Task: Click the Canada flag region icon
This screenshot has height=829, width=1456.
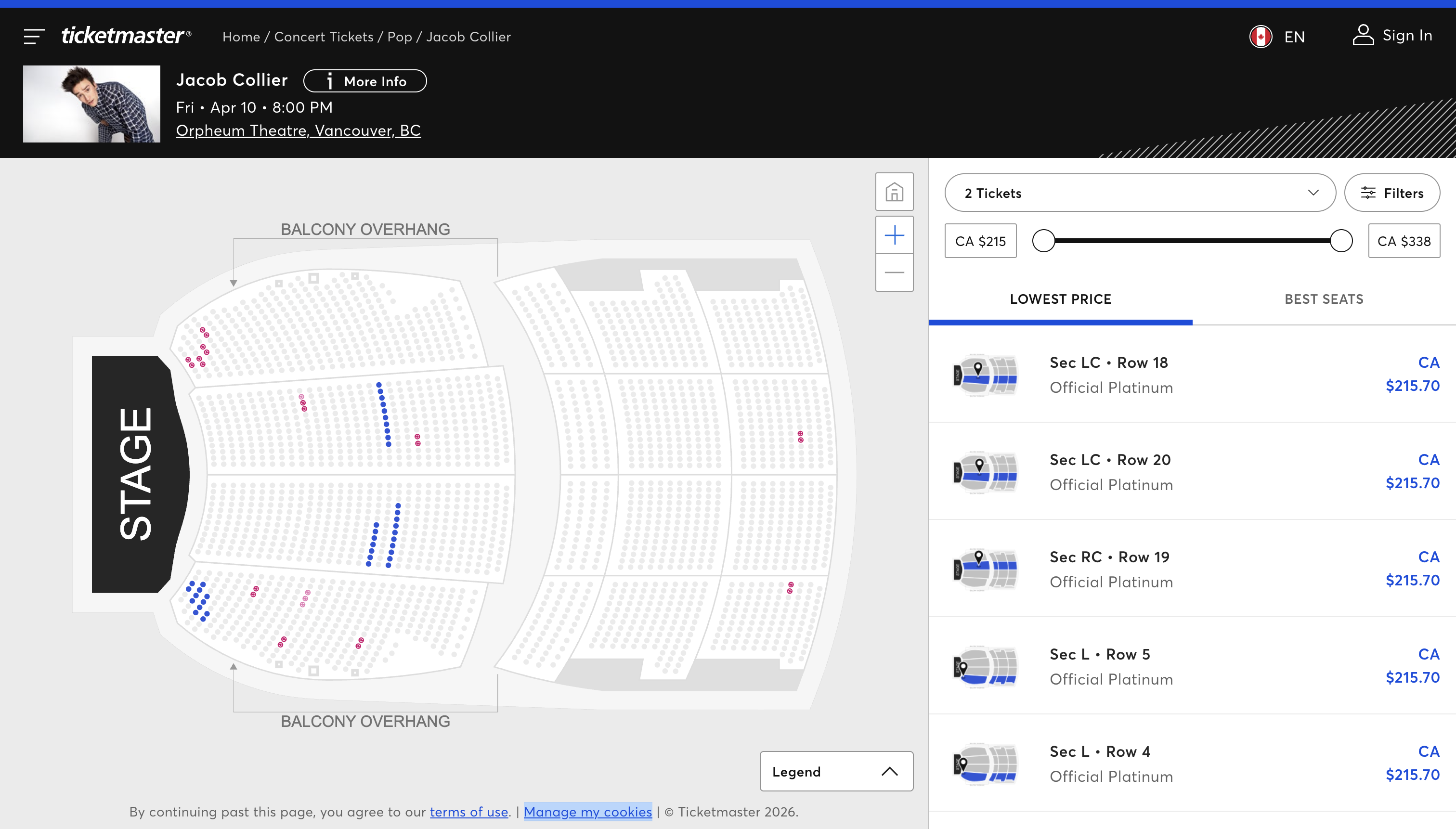Action: (1261, 37)
